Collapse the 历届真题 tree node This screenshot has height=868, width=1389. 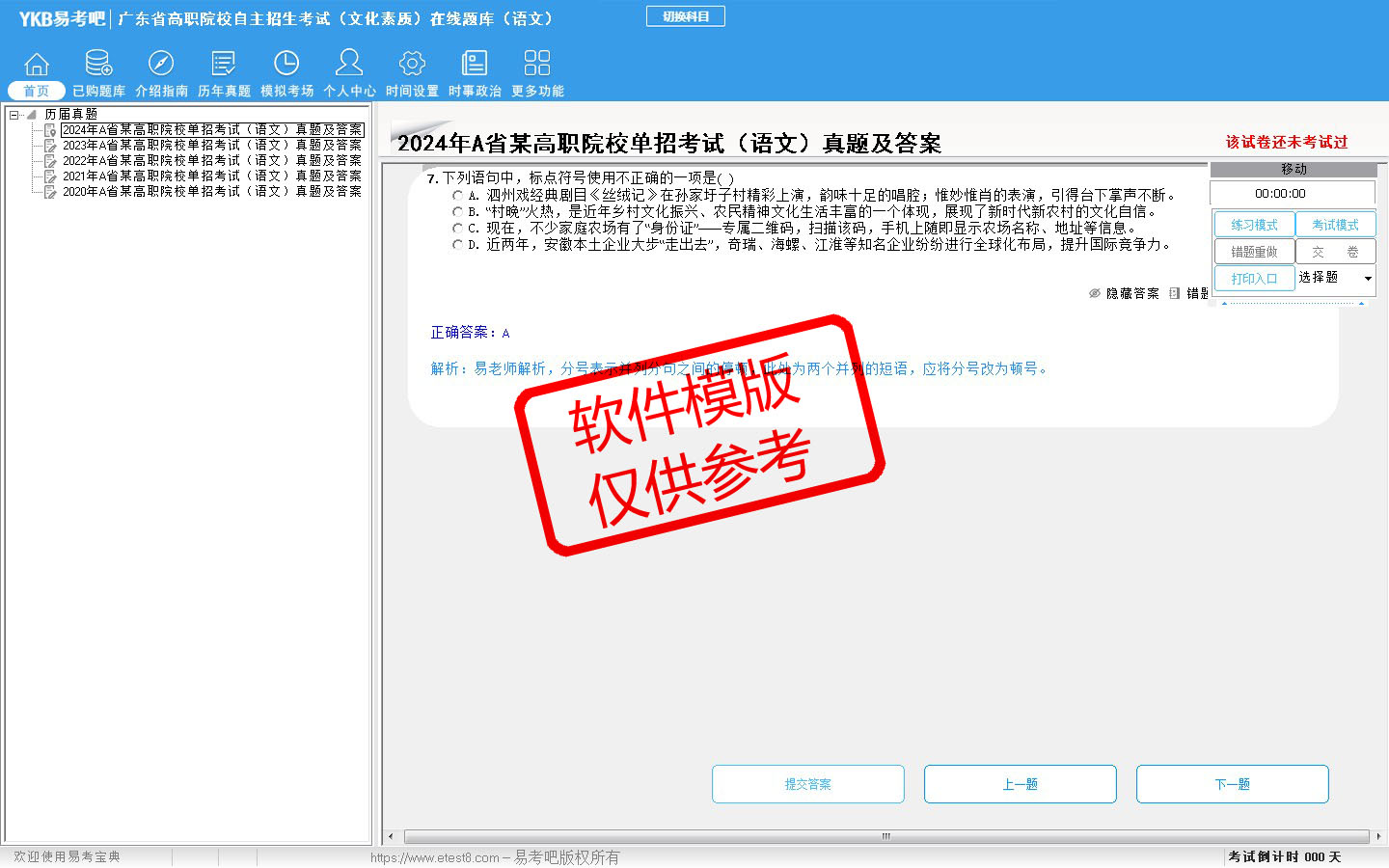point(14,115)
